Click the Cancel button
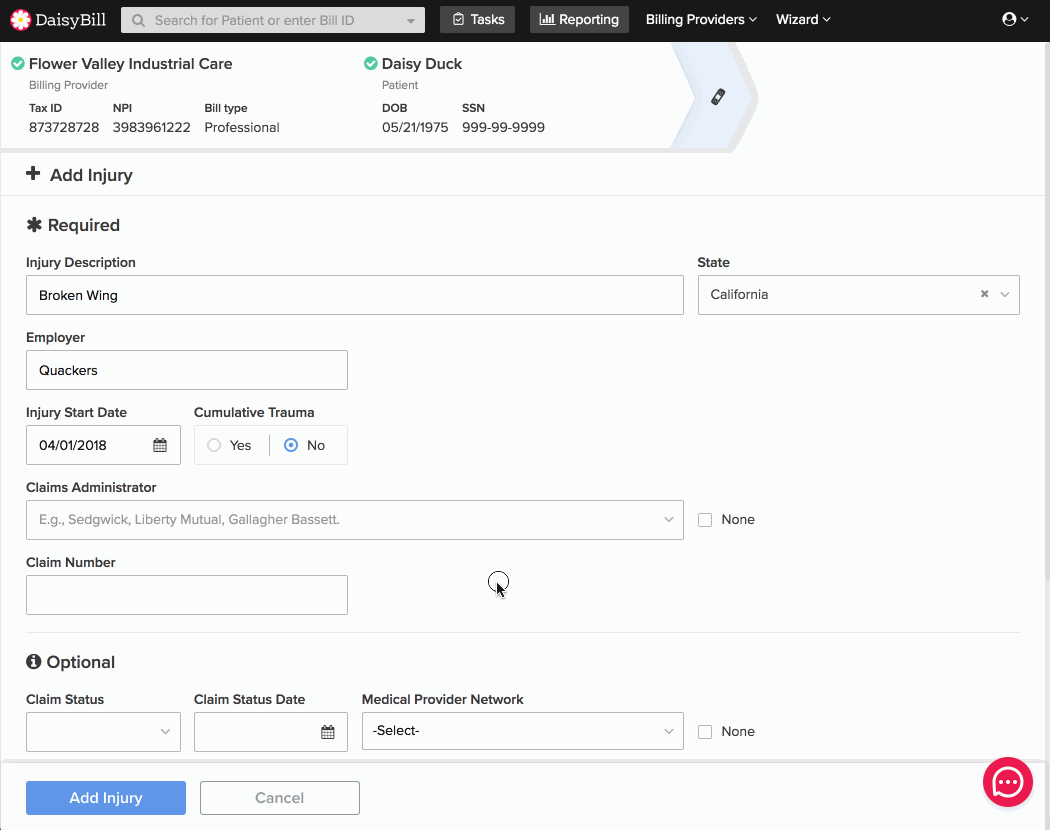This screenshot has width=1050, height=830. point(280,798)
